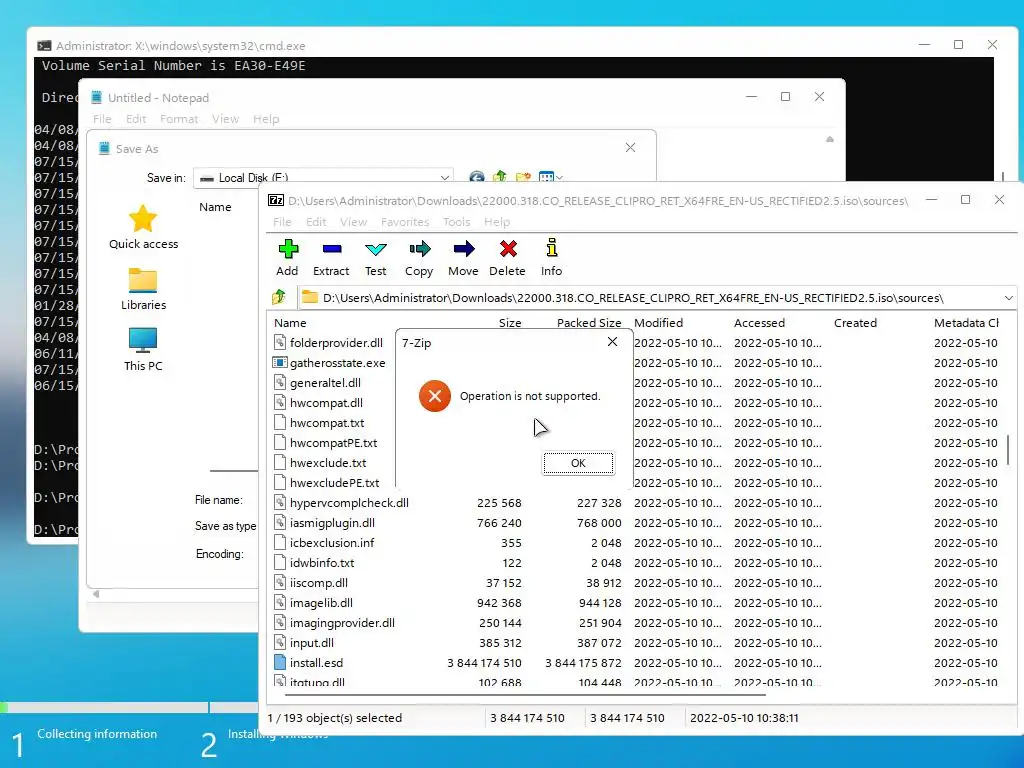Screen dimensions: 1024x768
Task: Click OK in the 7-Zip error dialog
Action: coord(578,463)
